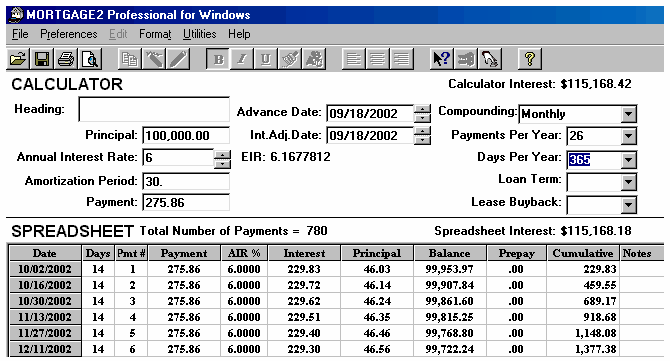Open the Loan Term dropdown
Screen dimensions: 670x361
[628, 182]
